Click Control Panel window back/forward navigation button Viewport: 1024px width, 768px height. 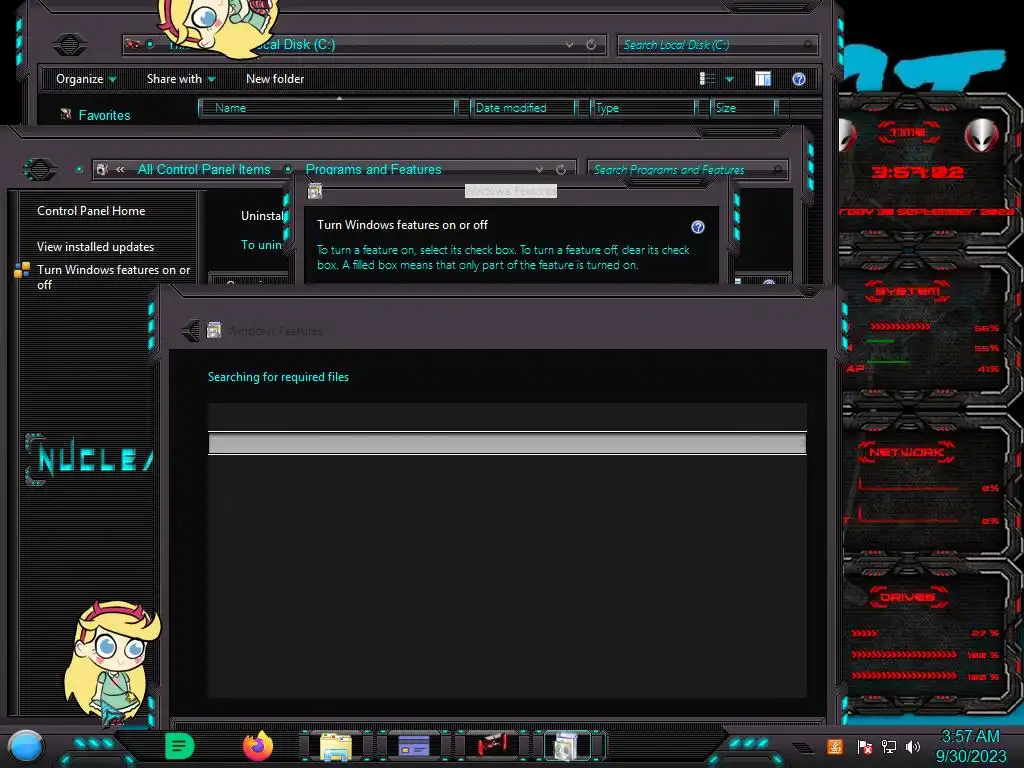(x=40, y=170)
